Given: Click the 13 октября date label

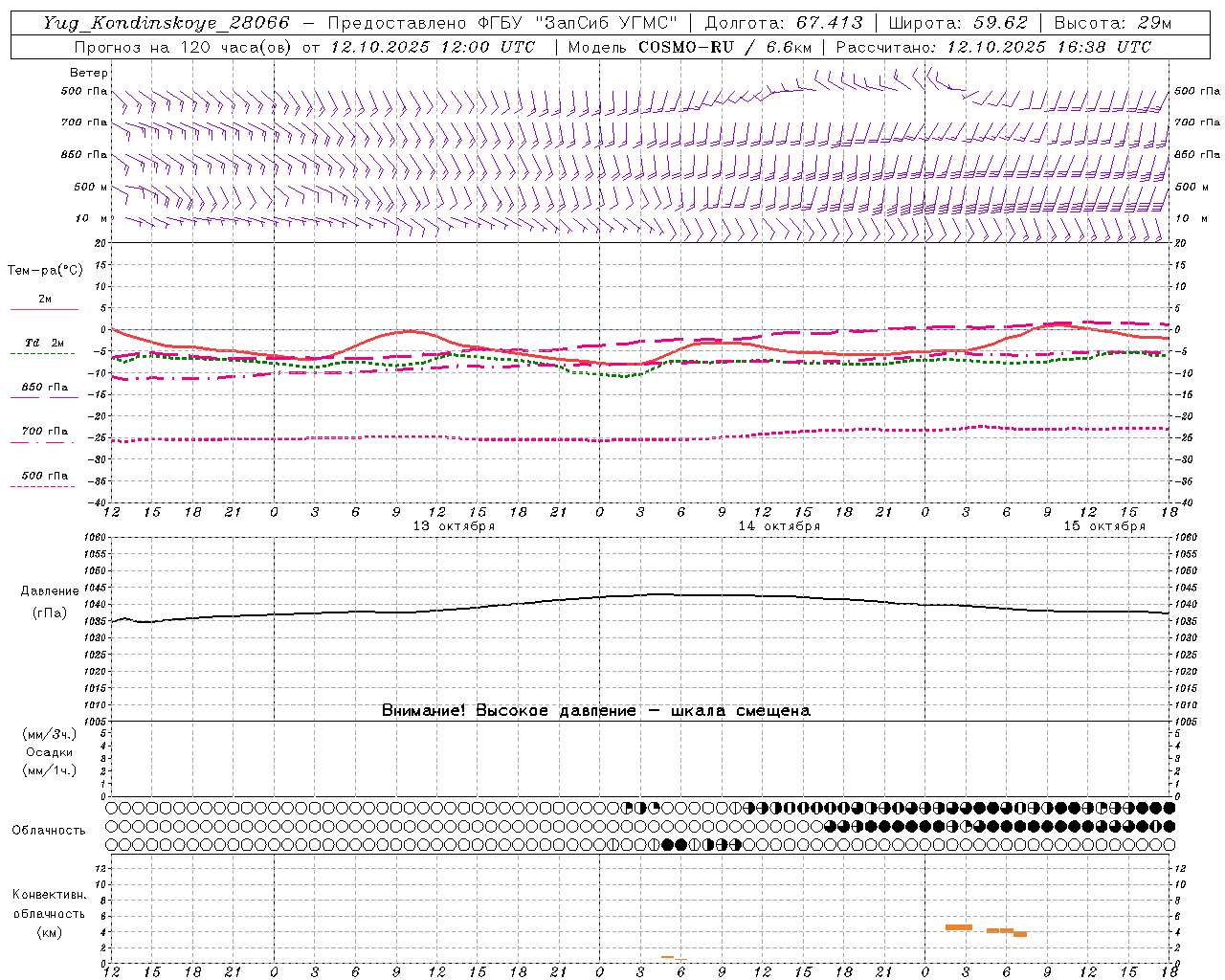Looking at the screenshot, I should click(x=454, y=526).
